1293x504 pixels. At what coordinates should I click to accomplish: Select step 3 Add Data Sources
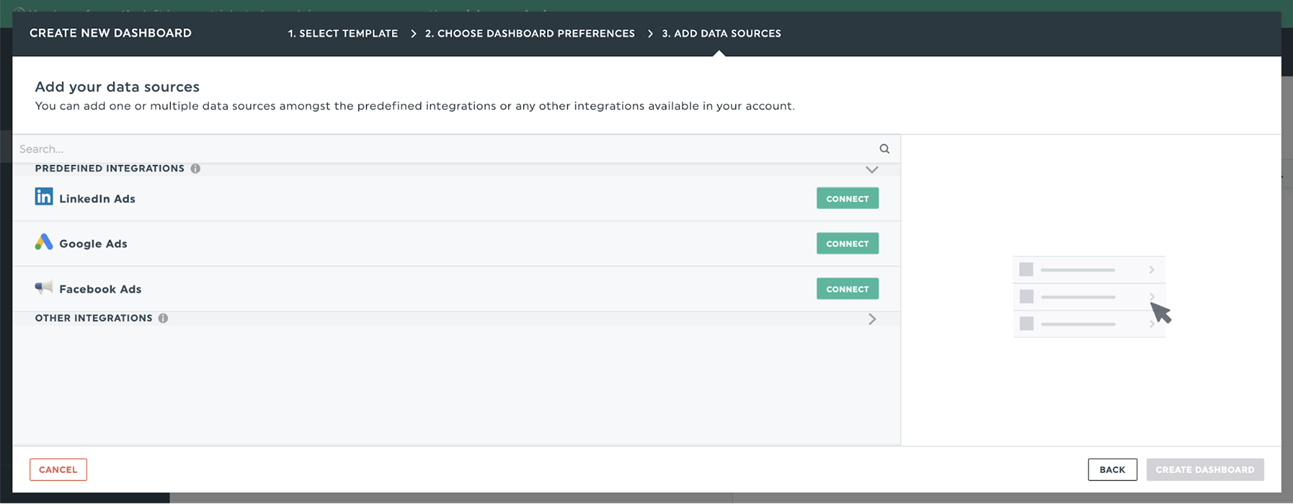click(x=721, y=34)
